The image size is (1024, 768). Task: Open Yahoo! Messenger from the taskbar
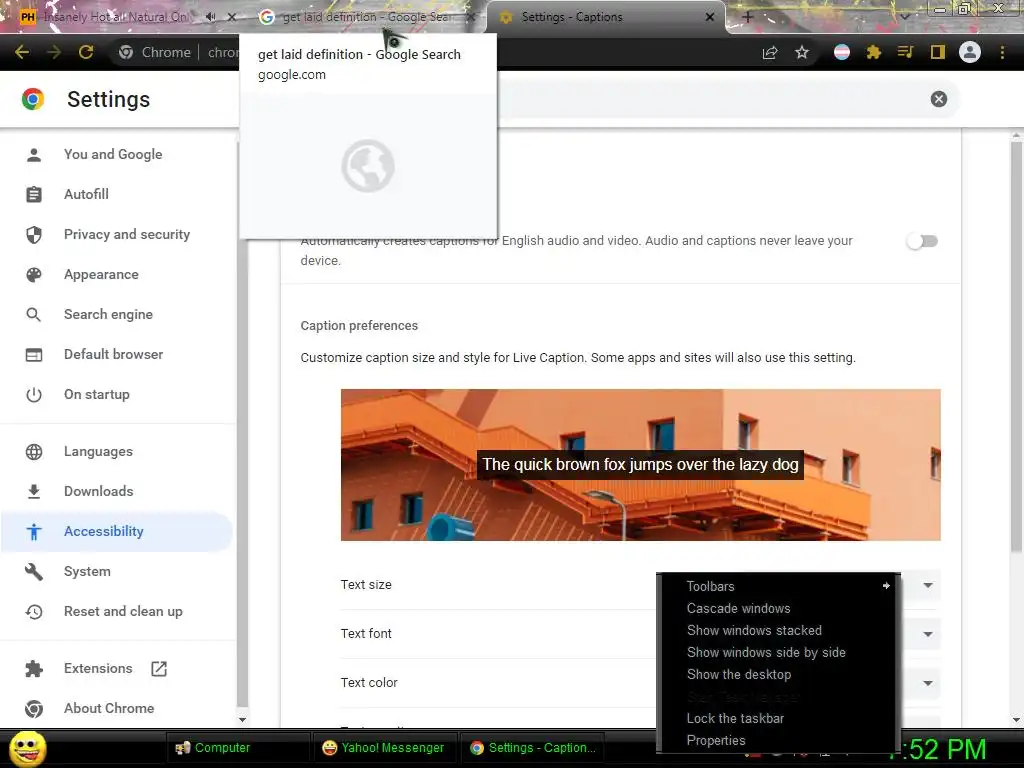click(x=384, y=748)
